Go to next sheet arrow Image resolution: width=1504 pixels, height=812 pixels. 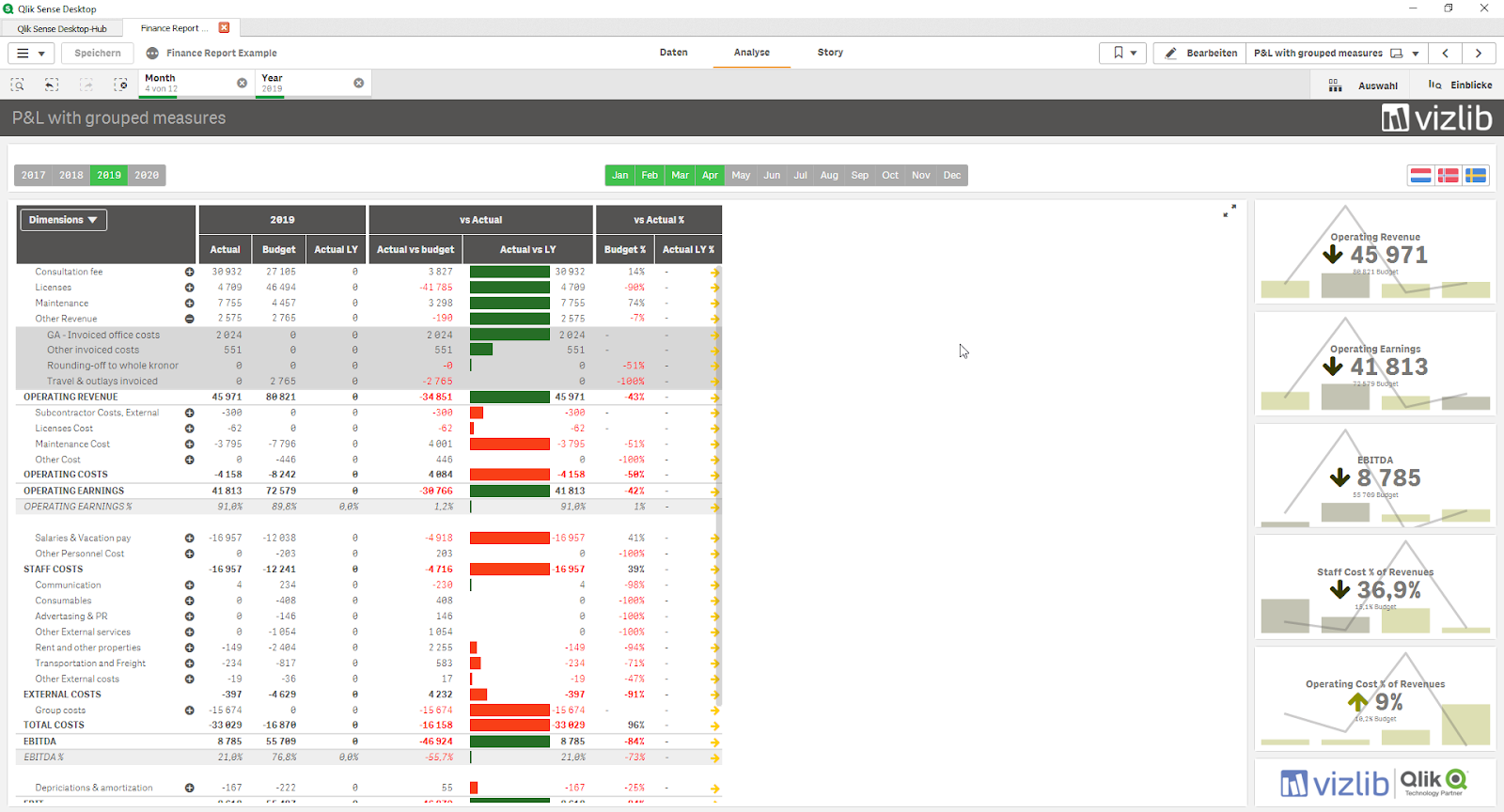click(x=1479, y=53)
